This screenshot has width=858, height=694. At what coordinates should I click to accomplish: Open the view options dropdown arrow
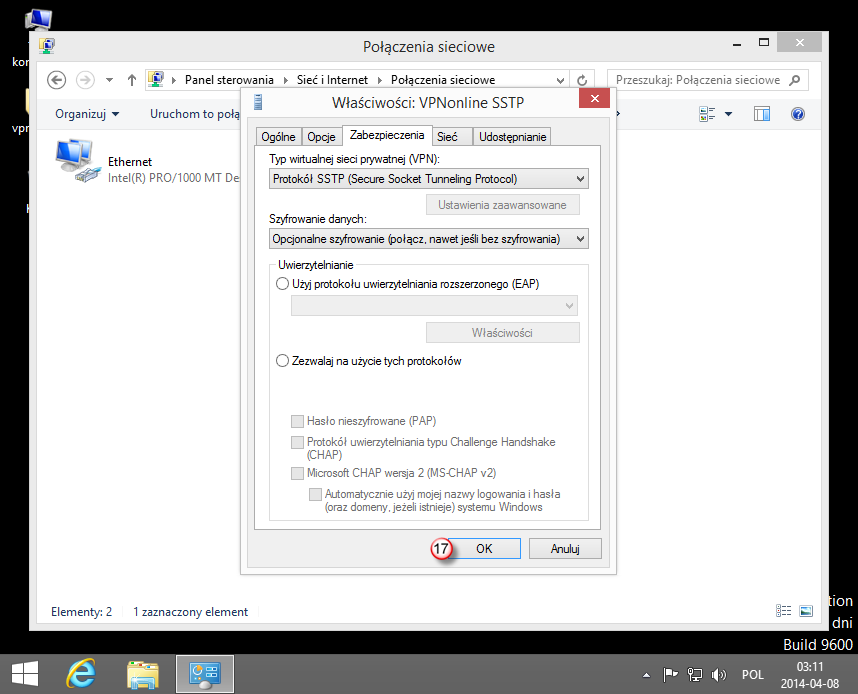tap(728, 114)
